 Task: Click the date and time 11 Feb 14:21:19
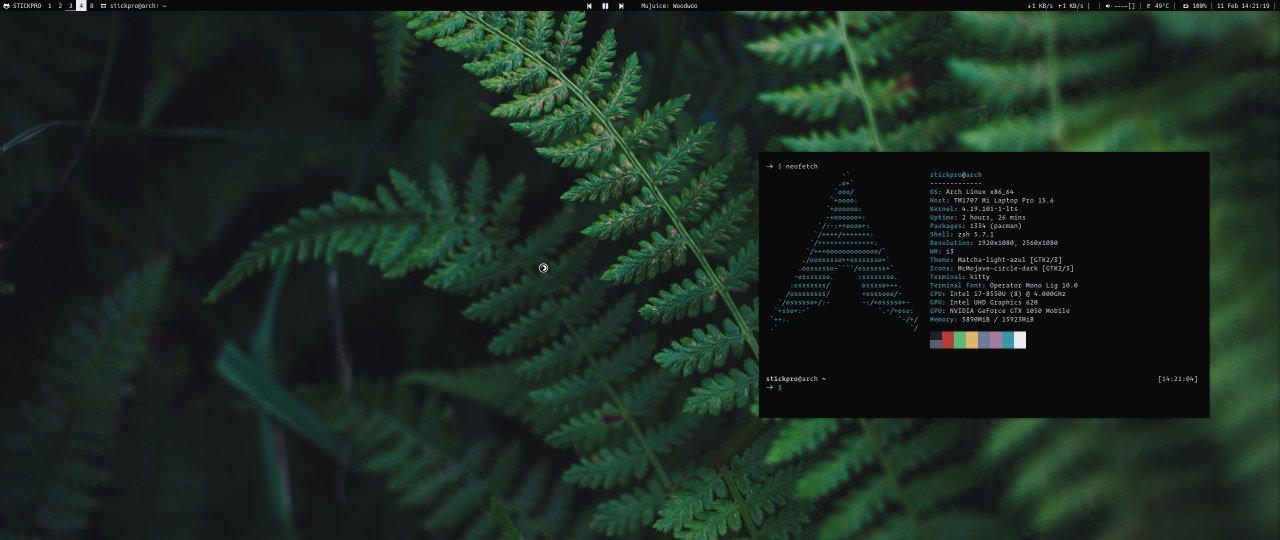1243,6
